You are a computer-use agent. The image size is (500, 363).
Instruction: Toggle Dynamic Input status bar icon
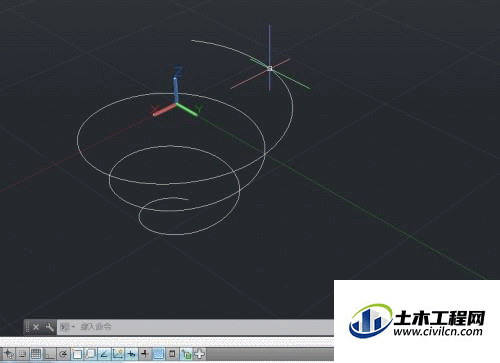click(x=132, y=354)
